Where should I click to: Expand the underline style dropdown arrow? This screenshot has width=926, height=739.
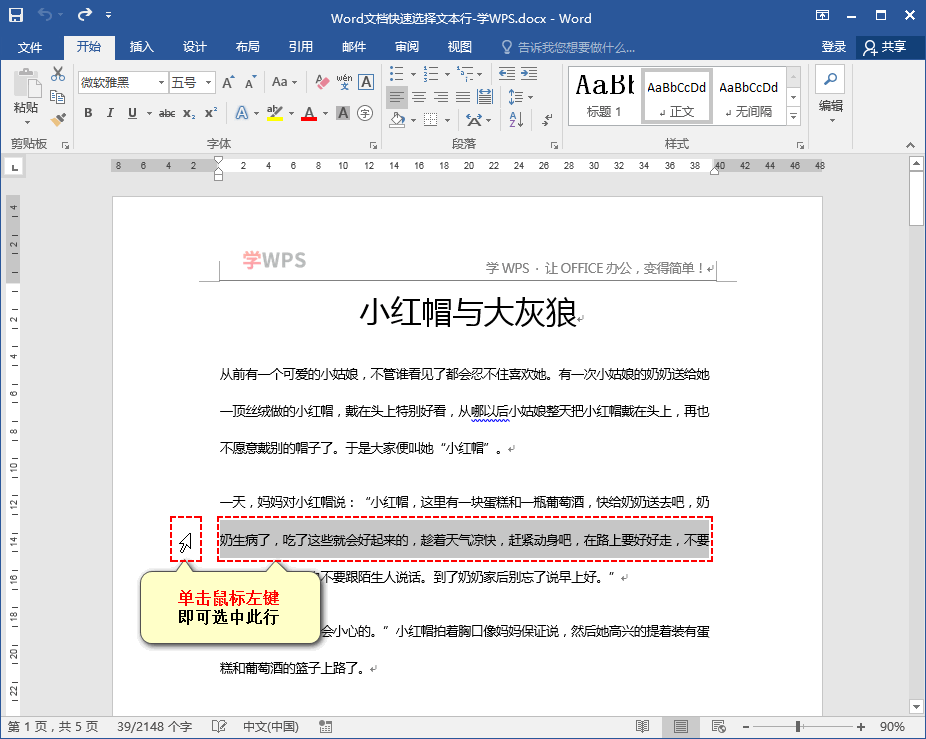pyautogui.click(x=149, y=113)
